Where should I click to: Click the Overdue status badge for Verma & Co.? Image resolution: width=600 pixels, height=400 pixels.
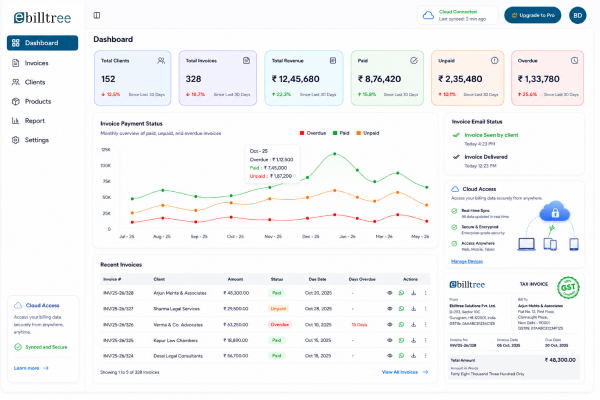click(x=280, y=325)
